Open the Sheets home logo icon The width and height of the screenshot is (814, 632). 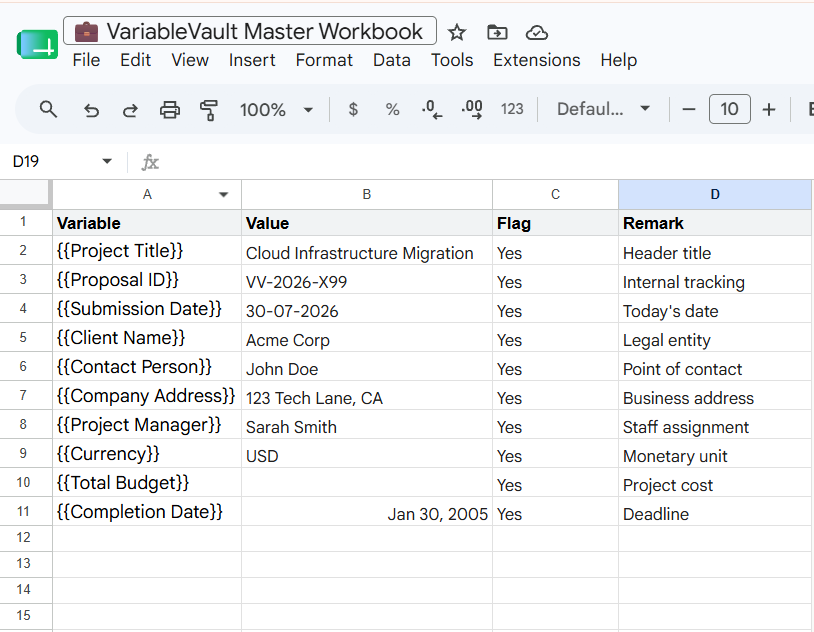pyautogui.click(x=37, y=44)
